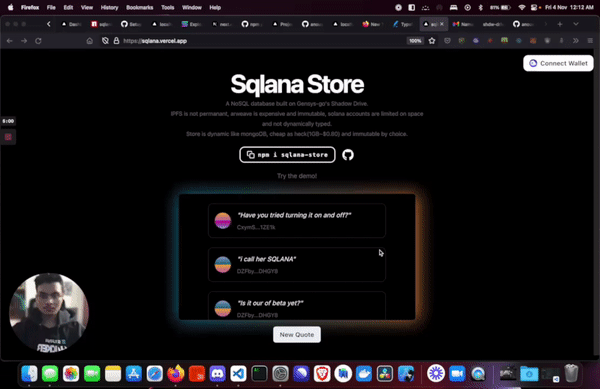Open Photos from the dock

[71, 374]
